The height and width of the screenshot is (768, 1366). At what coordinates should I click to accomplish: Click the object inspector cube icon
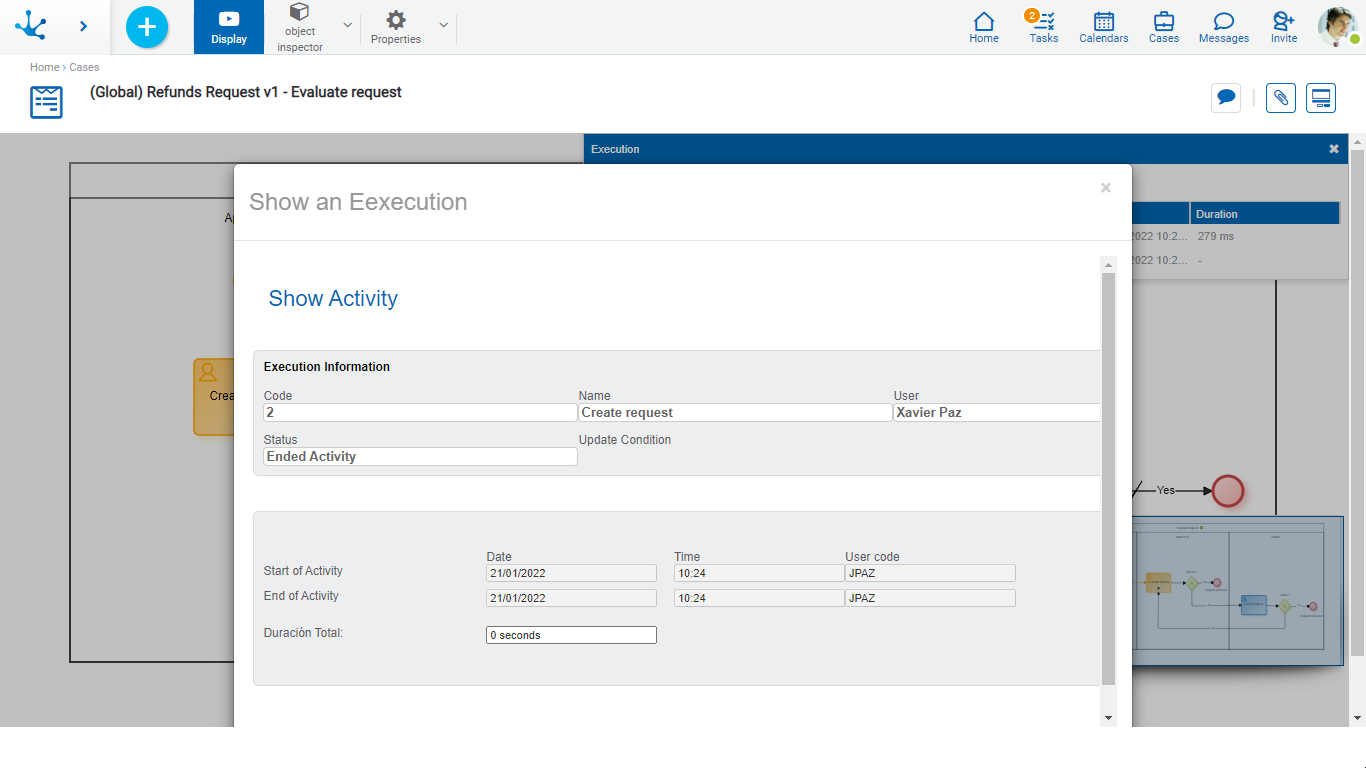point(299,13)
